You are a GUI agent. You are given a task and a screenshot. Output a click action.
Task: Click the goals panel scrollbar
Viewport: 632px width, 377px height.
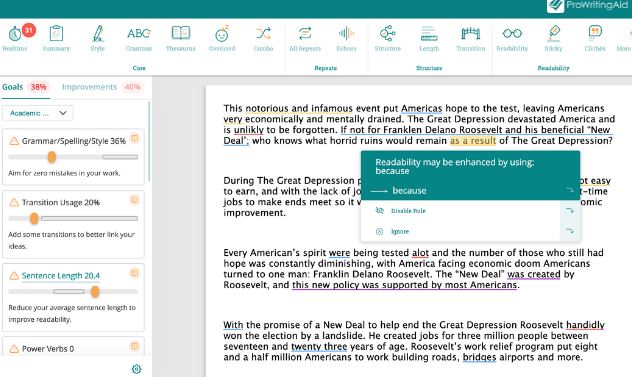(149, 141)
